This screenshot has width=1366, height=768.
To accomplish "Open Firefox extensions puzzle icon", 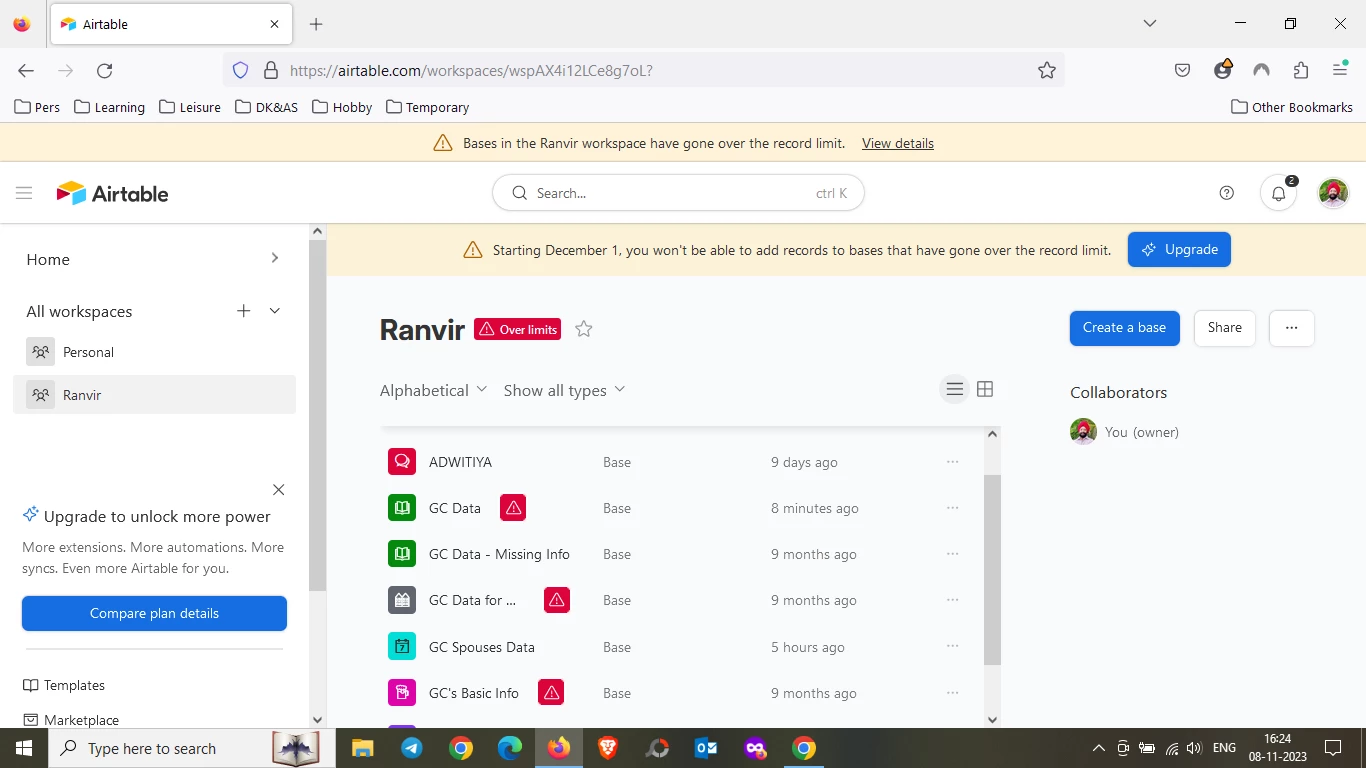I will point(1301,70).
